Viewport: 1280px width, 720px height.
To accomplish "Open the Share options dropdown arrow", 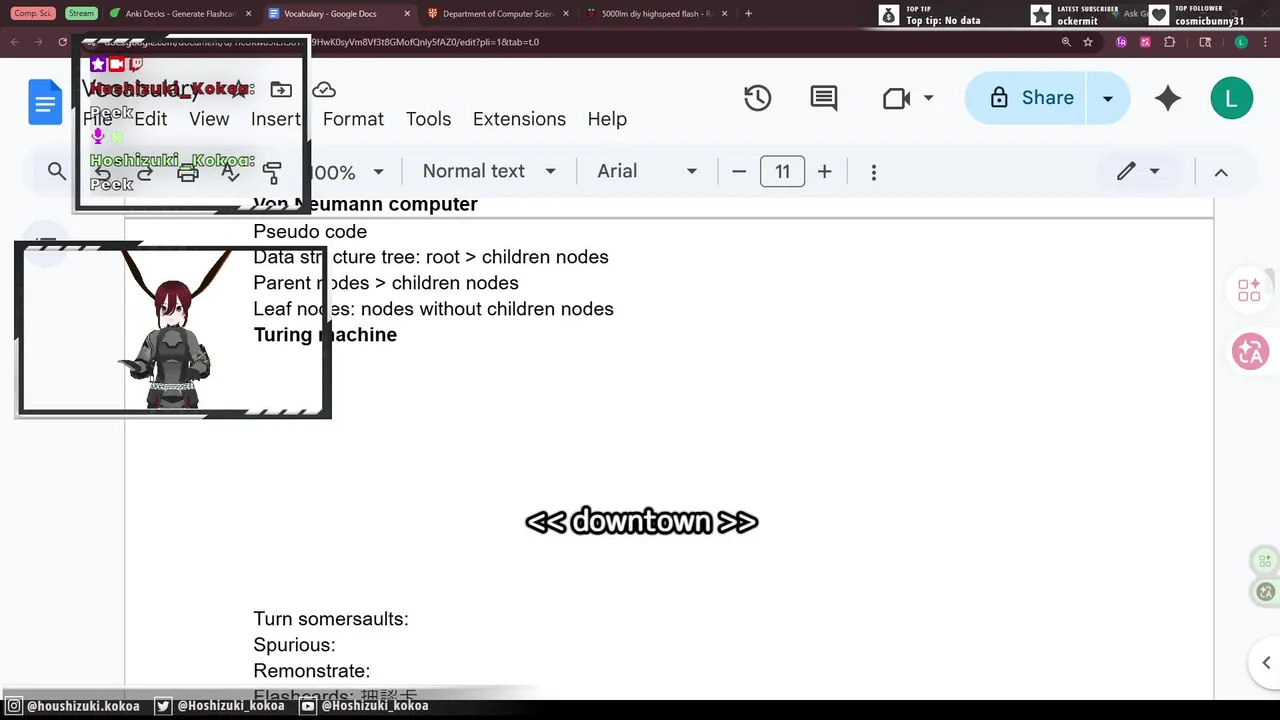I will pyautogui.click(x=1107, y=98).
